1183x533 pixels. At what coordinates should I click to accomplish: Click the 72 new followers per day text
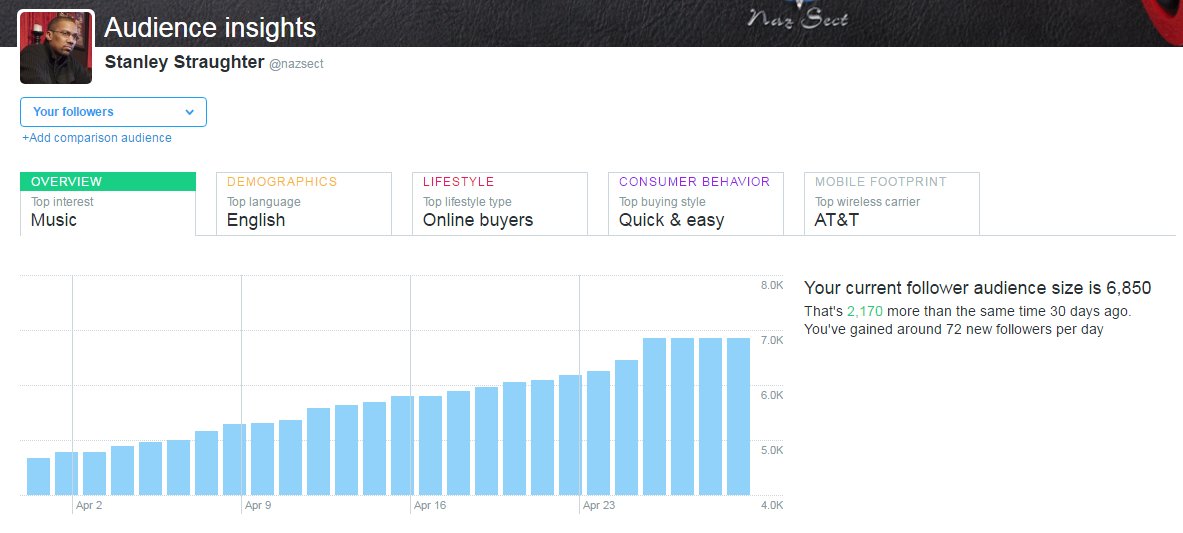point(954,329)
